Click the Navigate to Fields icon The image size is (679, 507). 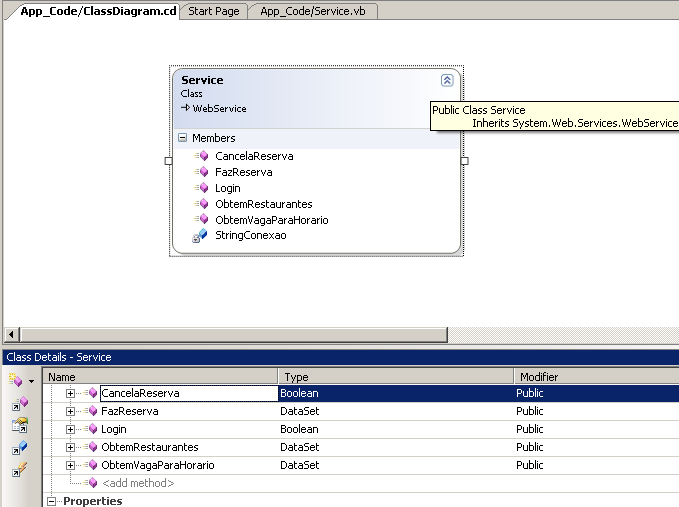point(20,448)
